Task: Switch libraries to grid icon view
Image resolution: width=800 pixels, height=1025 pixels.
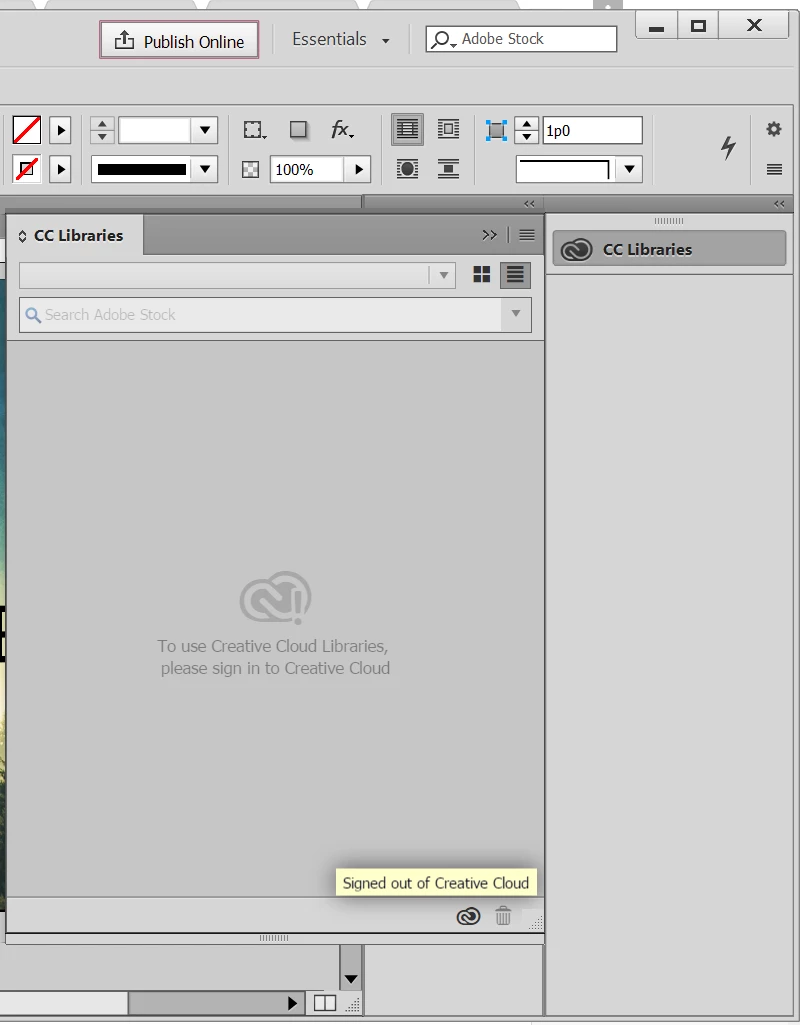Action: 482,275
